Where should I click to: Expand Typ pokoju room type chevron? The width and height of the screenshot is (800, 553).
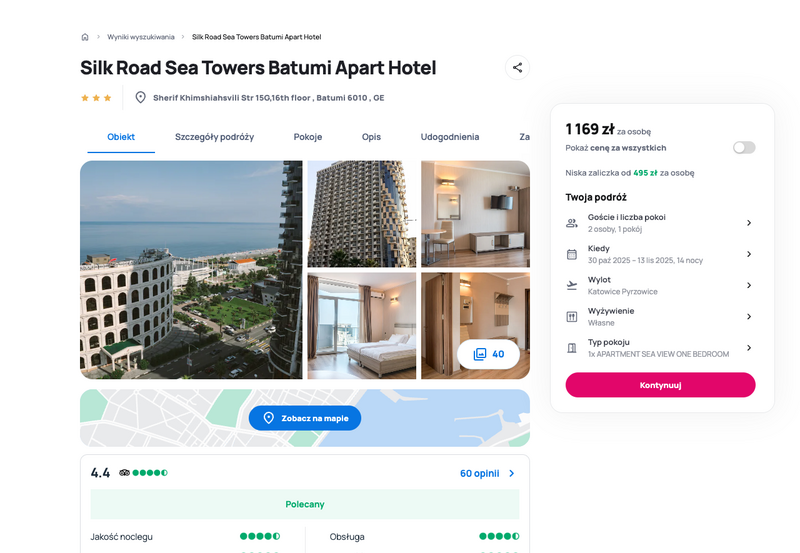coord(749,348)
